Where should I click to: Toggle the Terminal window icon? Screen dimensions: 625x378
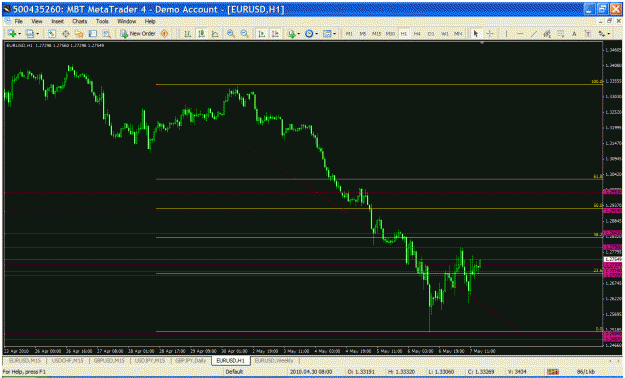[92, 34]
